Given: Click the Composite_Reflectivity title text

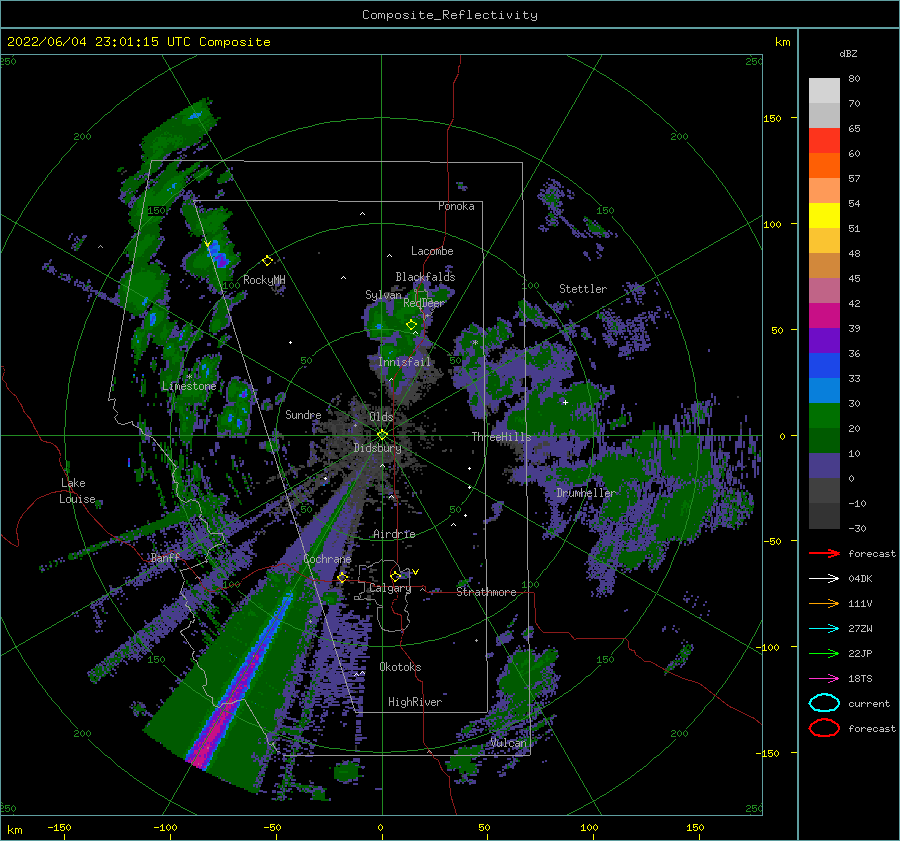Looking at the screenshot, I should 450,15.
